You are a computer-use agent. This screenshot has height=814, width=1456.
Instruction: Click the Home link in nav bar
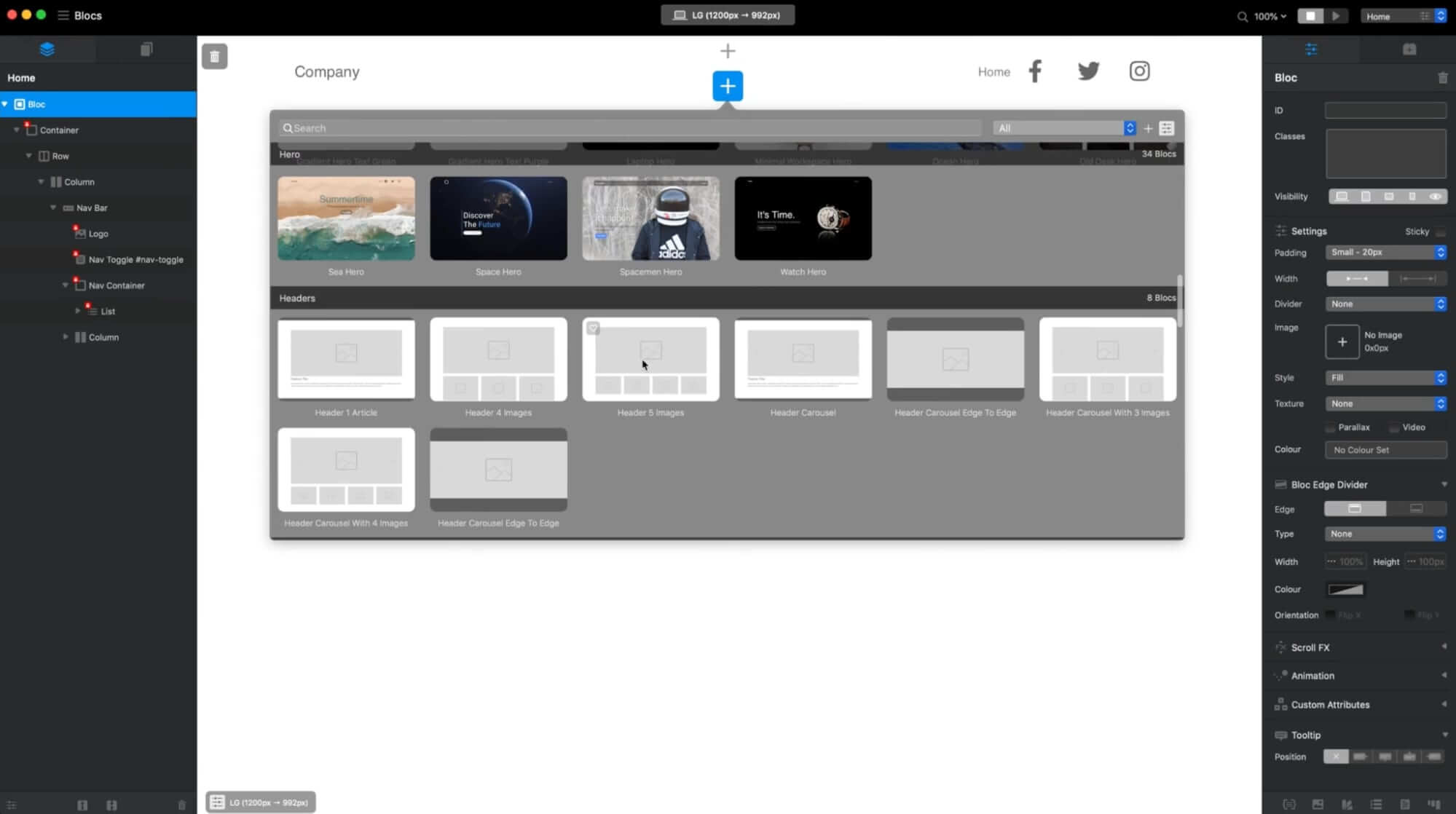pos(993,72)
